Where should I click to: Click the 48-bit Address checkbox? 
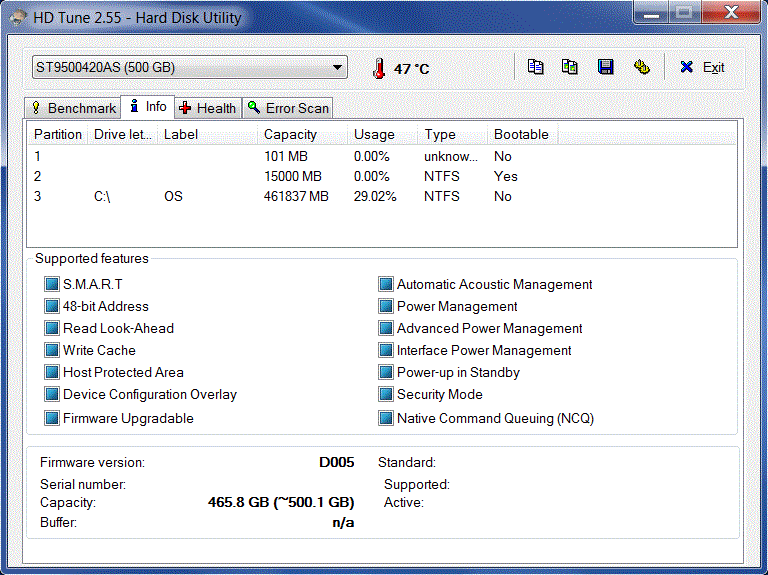point(51,306)
